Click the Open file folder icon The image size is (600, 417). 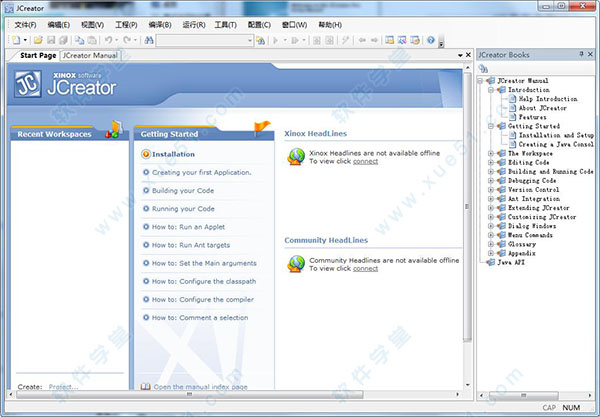click(38, 40)
